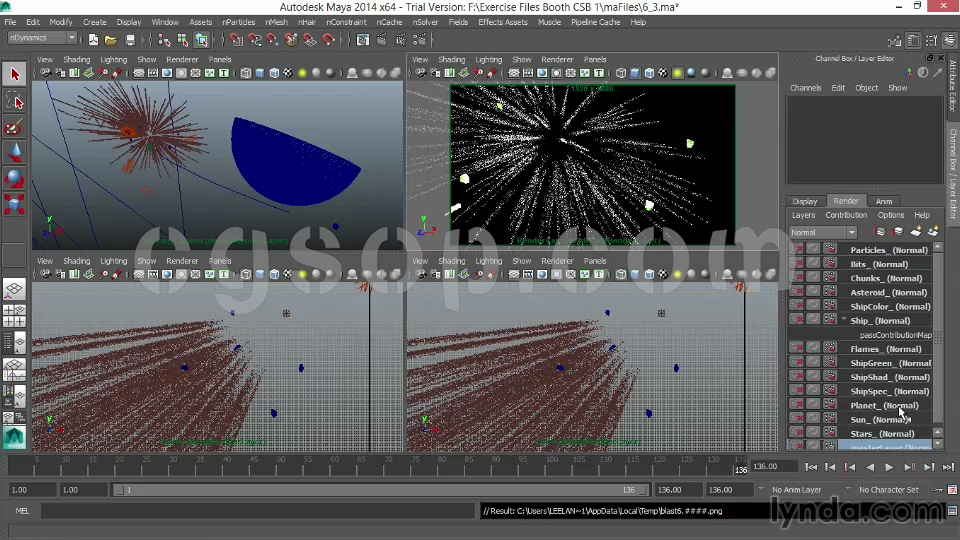
Task: Click create new empty render layer icon
Action: pos(915,231)
